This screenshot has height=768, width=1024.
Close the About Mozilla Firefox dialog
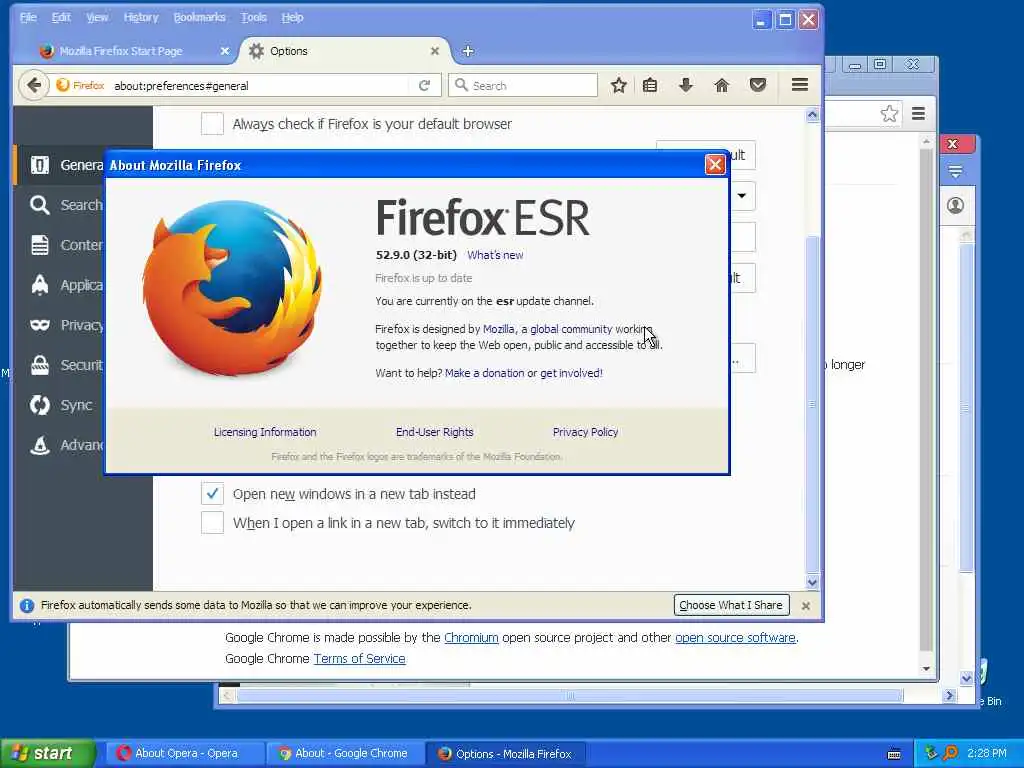[x=715, y=165]
